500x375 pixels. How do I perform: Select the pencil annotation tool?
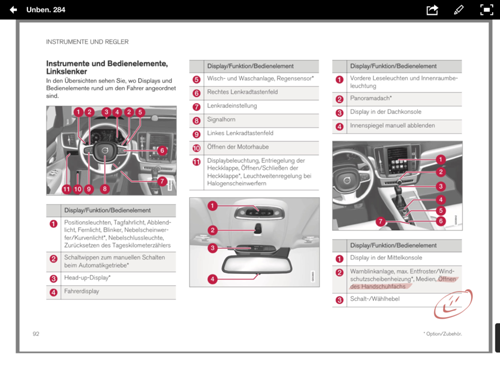[459, 10]
